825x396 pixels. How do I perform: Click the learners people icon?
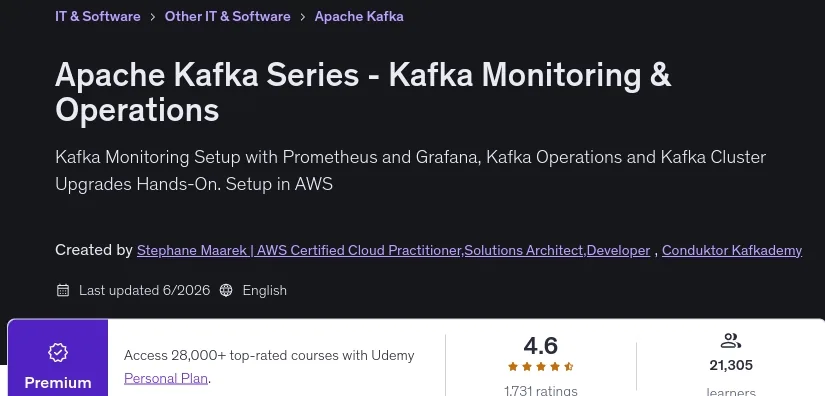(x=731, y=341)
